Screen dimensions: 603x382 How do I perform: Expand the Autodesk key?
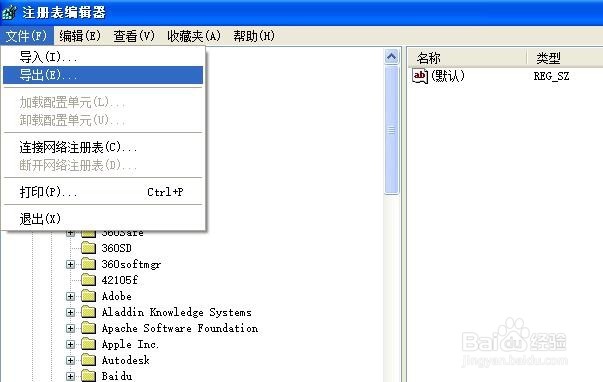70,360
